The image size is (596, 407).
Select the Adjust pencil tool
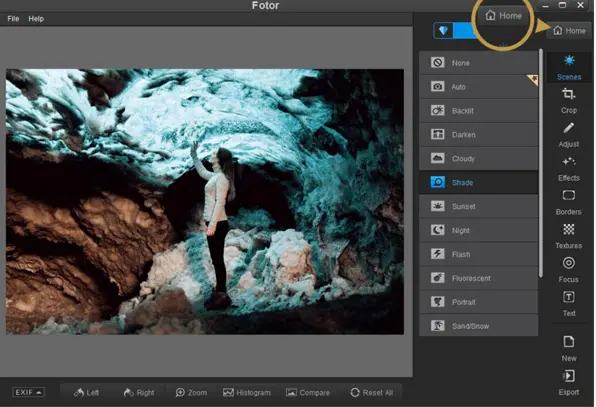click(x=569, y=135)
